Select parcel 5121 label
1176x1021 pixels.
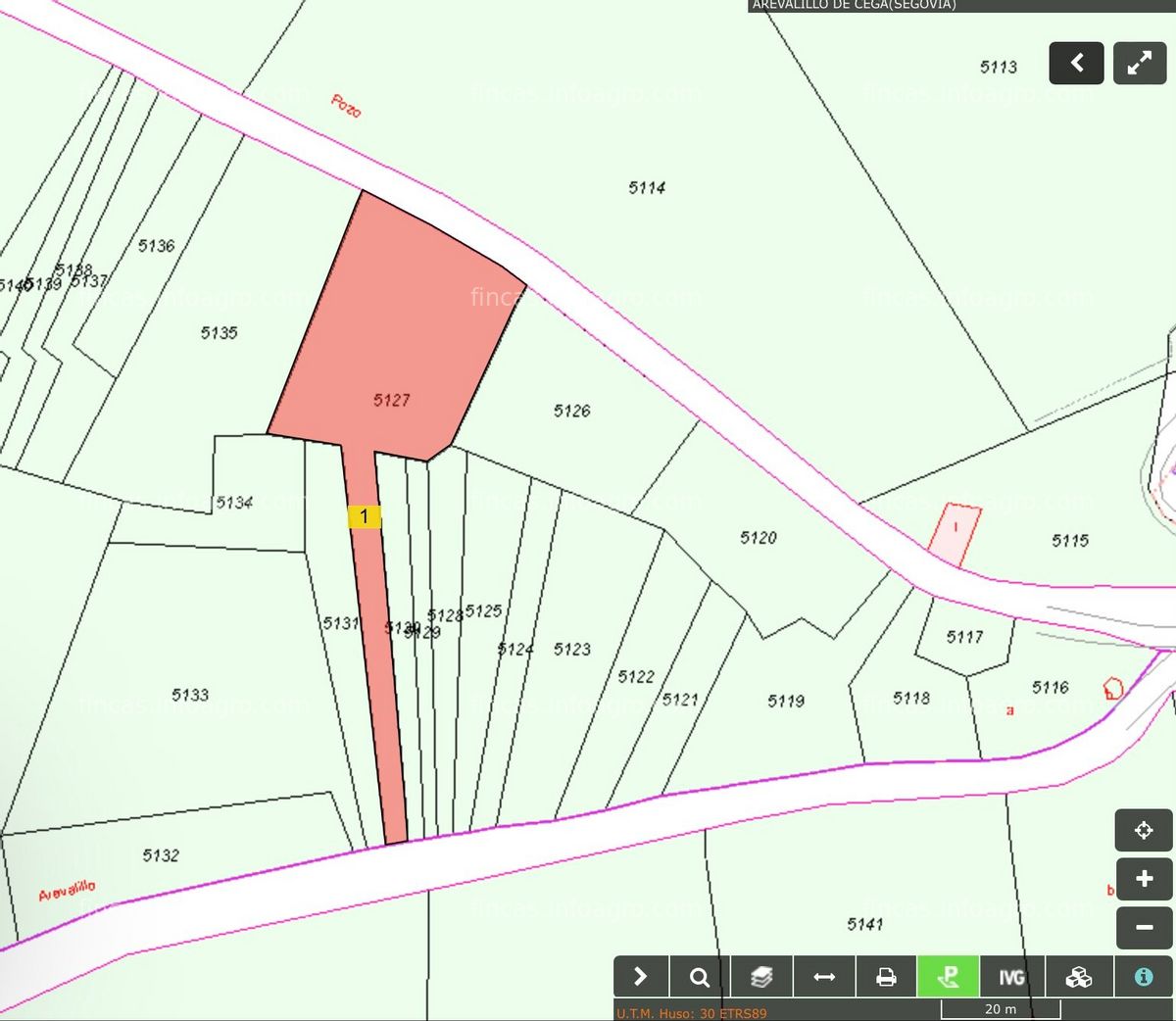[680, 700]
